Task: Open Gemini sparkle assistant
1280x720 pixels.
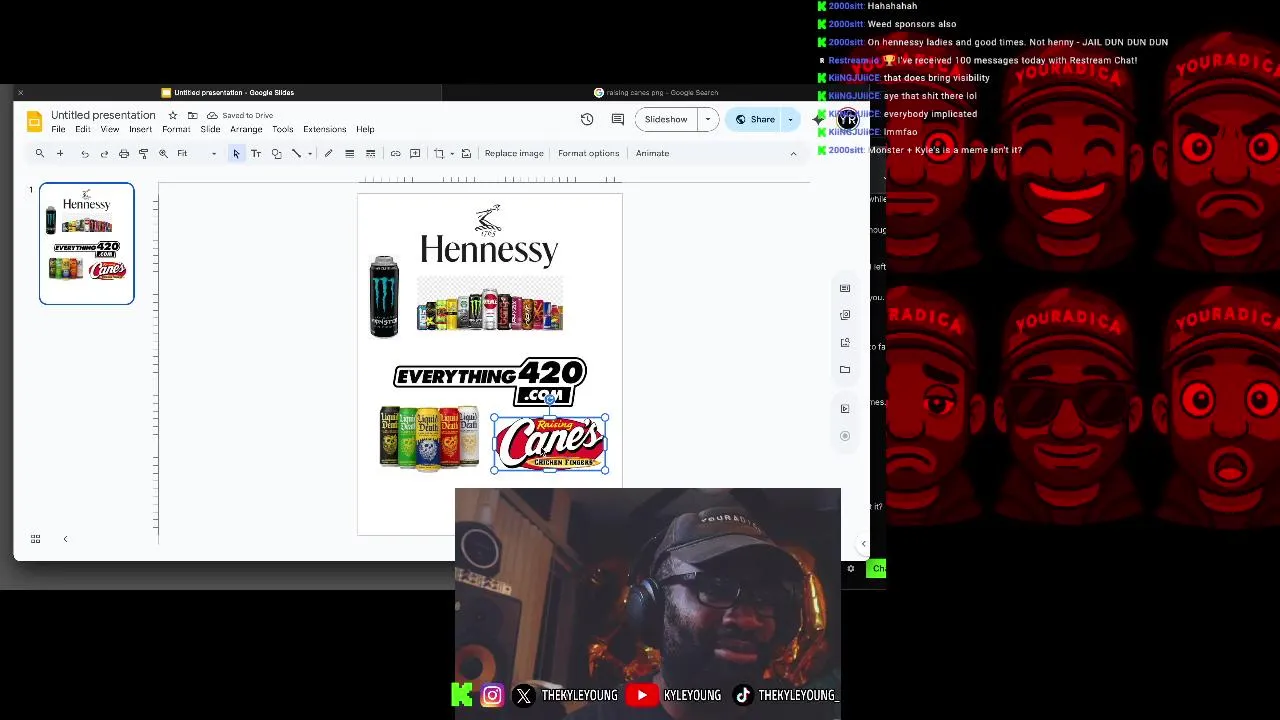Action: pos(818,119)
